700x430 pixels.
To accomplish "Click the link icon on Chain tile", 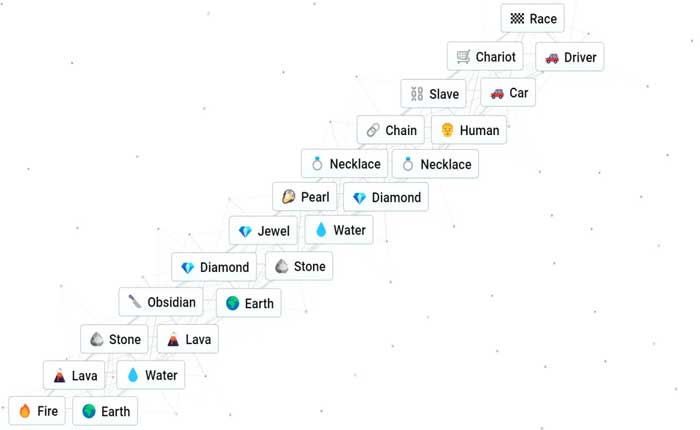I will pyautogui.click(x=373, y=130).
